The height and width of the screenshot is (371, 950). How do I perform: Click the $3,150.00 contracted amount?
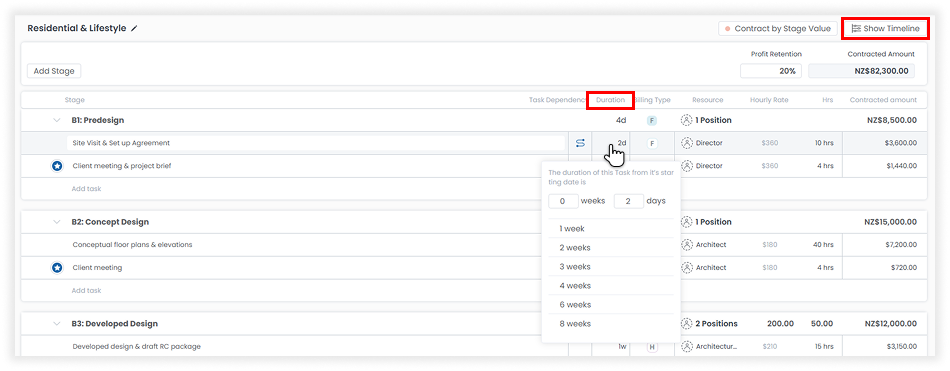coord(902,347)
